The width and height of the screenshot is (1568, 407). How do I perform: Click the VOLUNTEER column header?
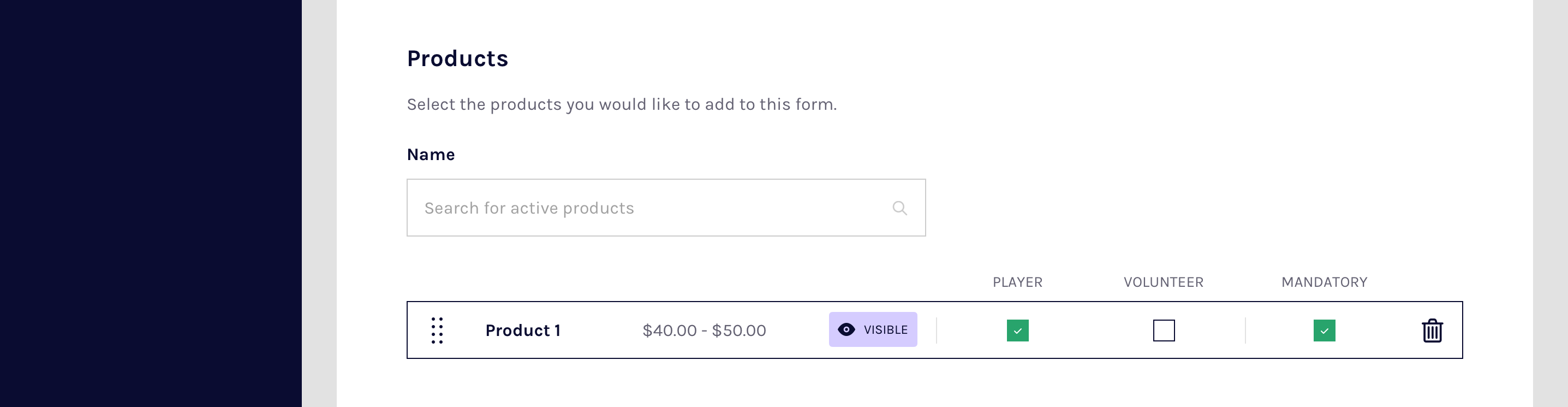[1163, 282]
